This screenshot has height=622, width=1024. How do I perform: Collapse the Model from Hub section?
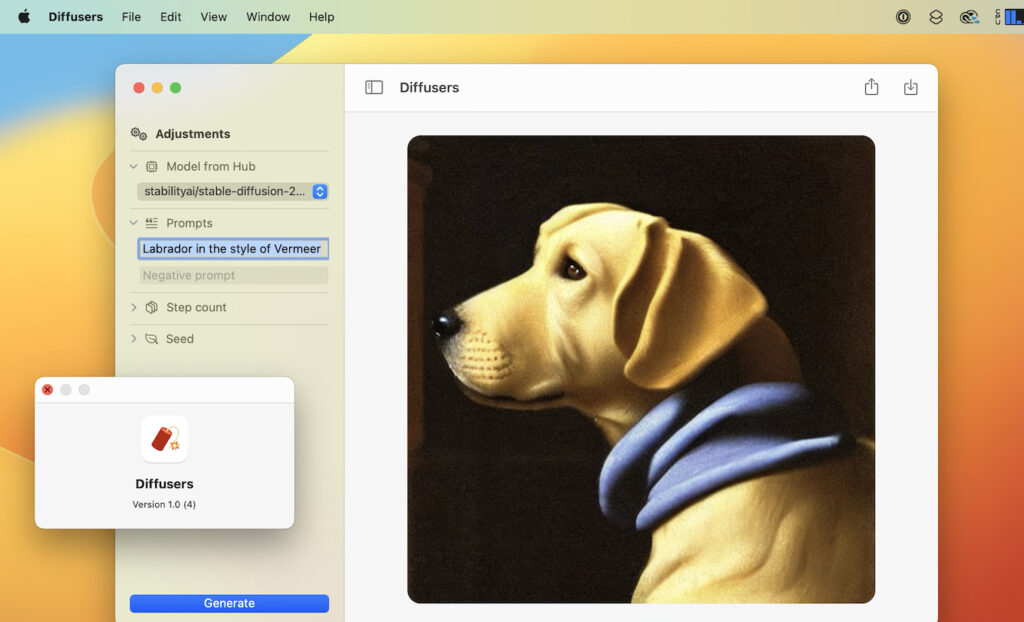point(135,166)
